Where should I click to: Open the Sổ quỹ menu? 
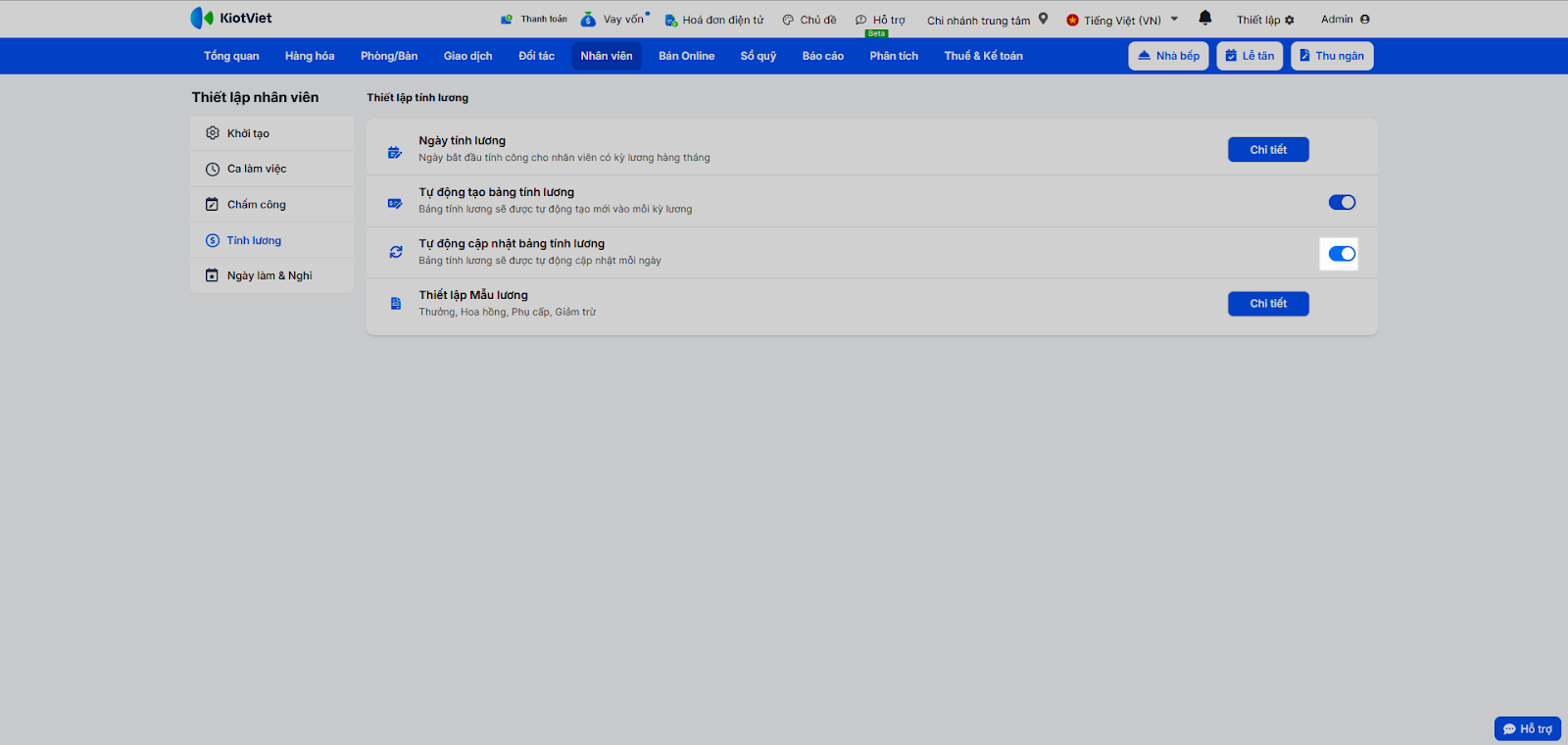[x=759, y=56]
